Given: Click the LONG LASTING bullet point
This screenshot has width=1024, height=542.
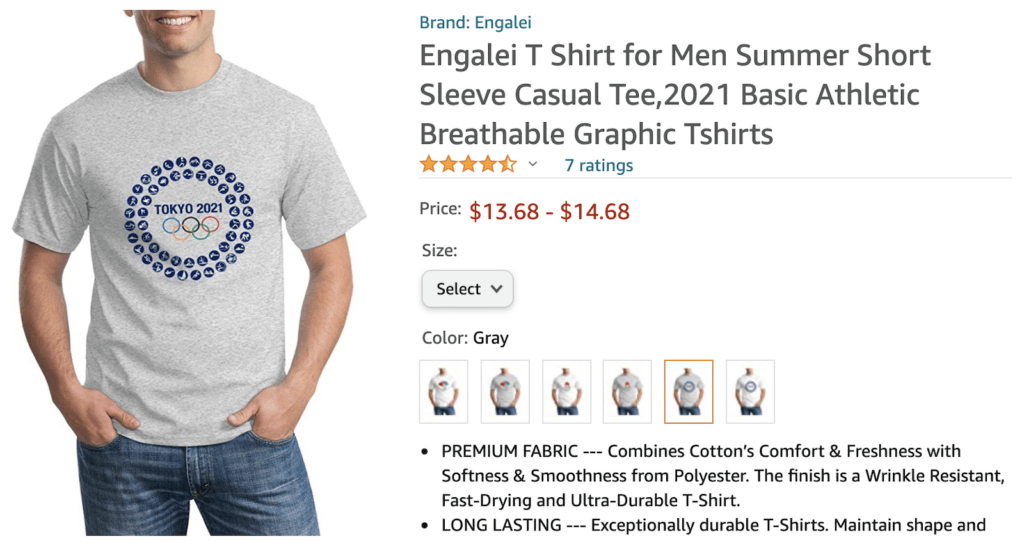Looking at the screenshot, I should tap(712, 524).
